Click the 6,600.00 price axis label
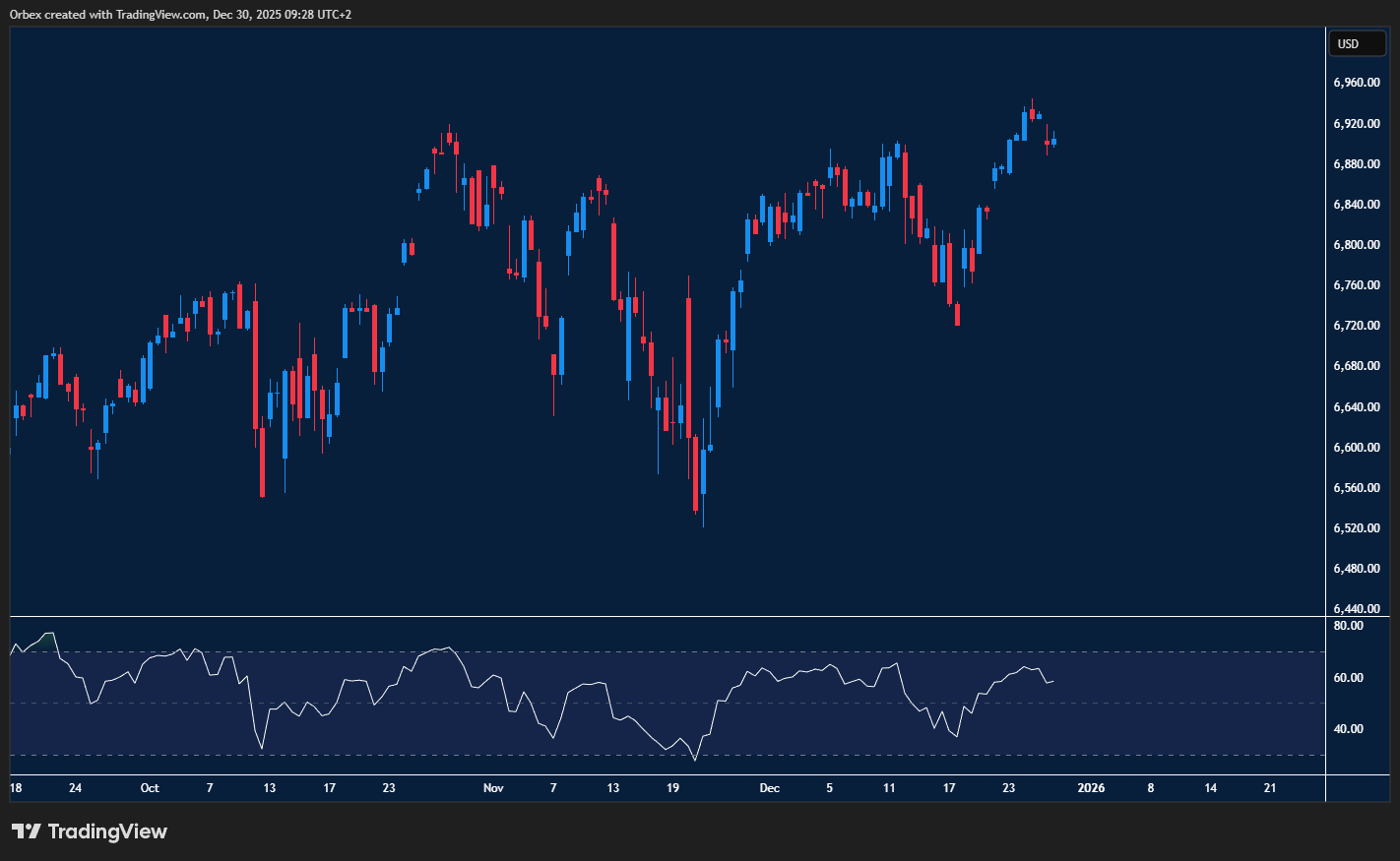 coord(1356,448)
